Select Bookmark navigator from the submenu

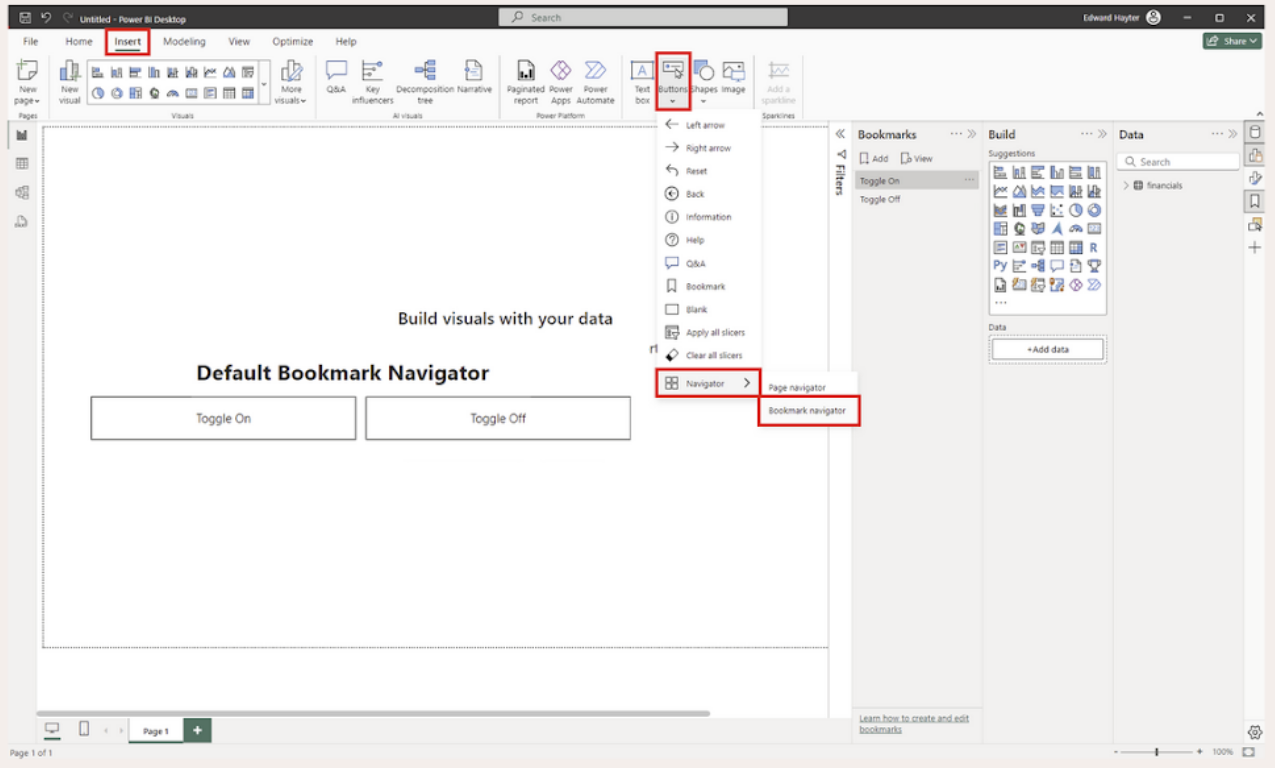coord(809,411)
